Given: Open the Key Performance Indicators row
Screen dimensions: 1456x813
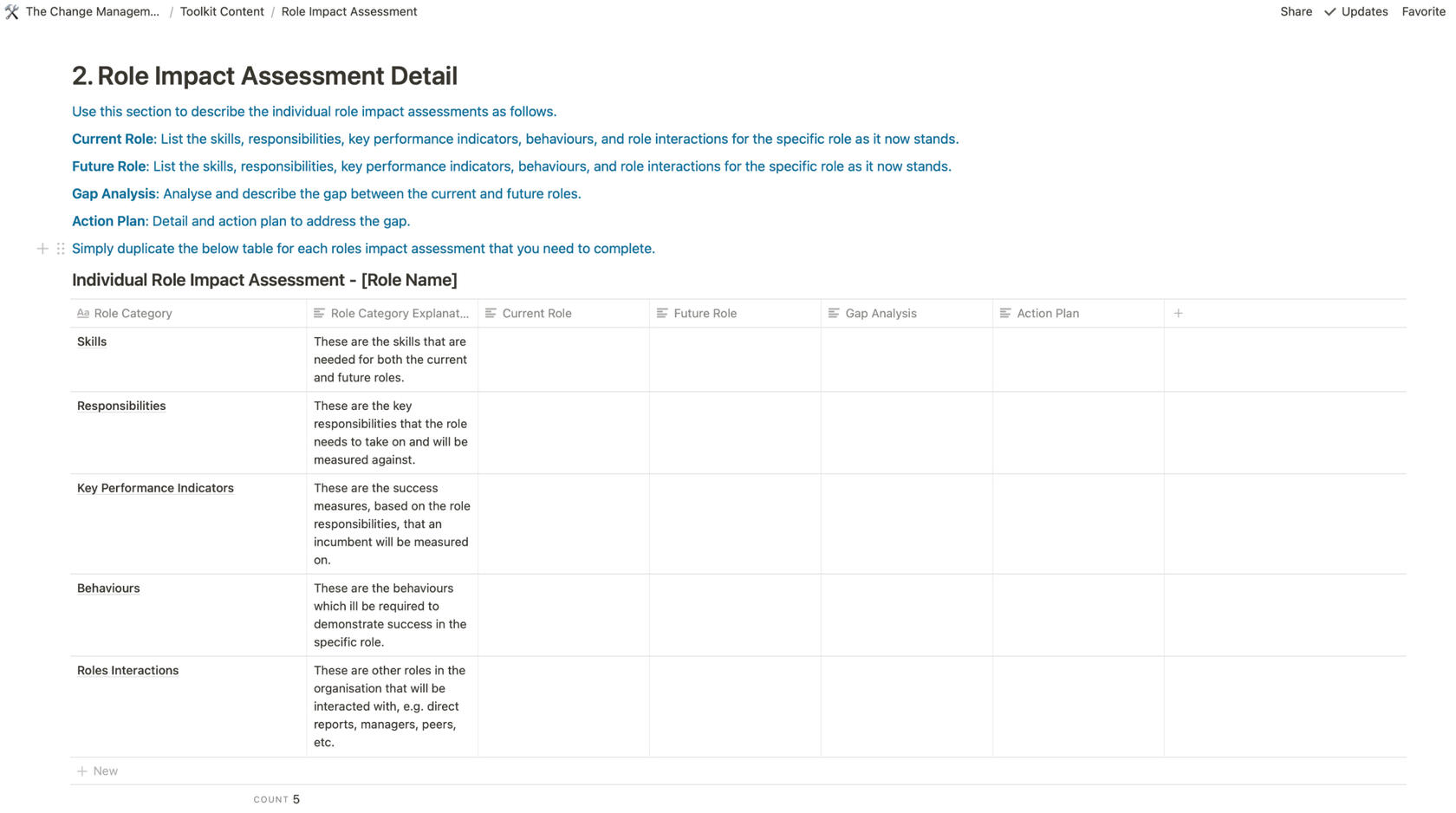Looking at the screenshot, I should (x=155, y=488).
